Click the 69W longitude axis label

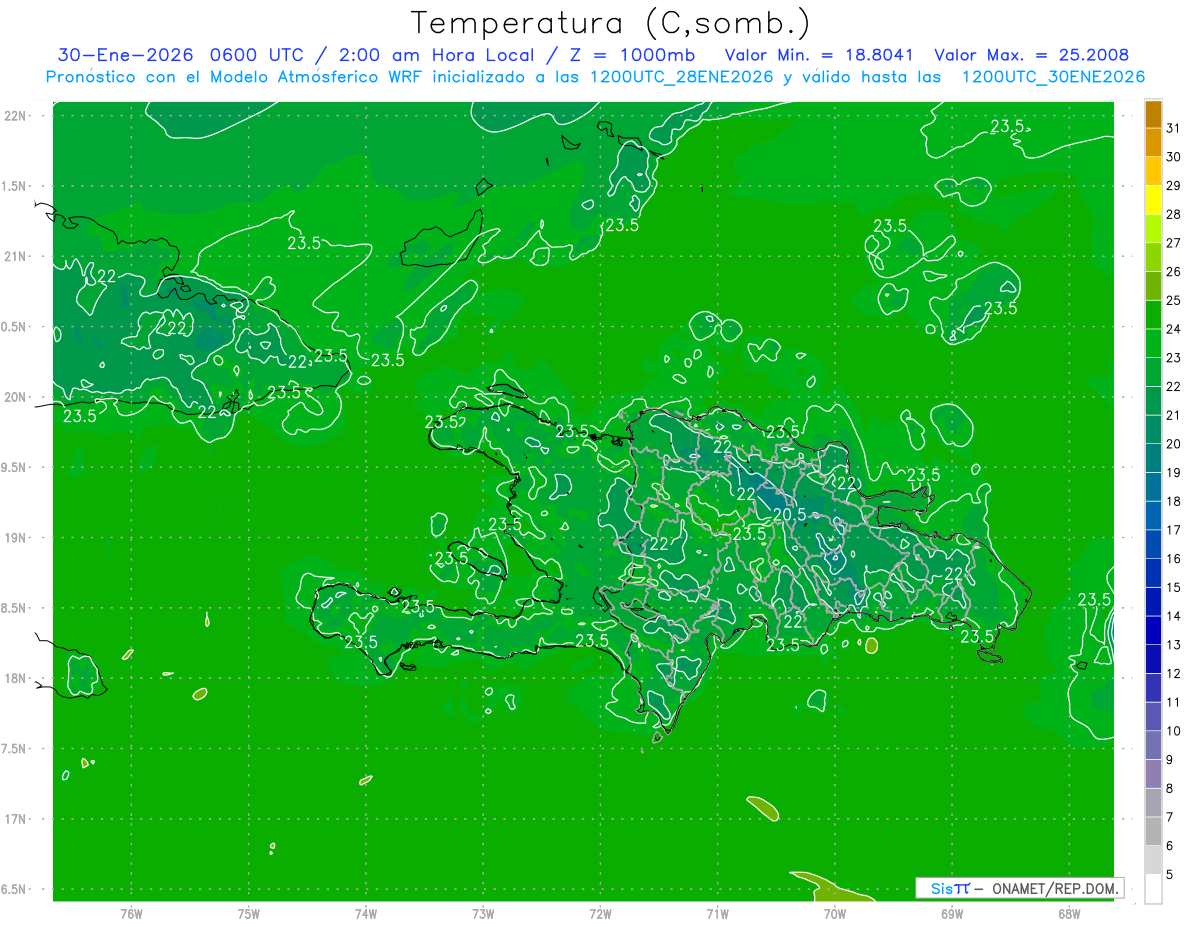point(952,914)
